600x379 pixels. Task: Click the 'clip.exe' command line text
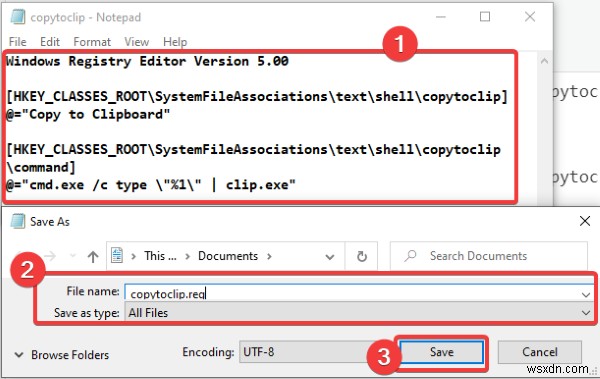click(x=151, y=185)
